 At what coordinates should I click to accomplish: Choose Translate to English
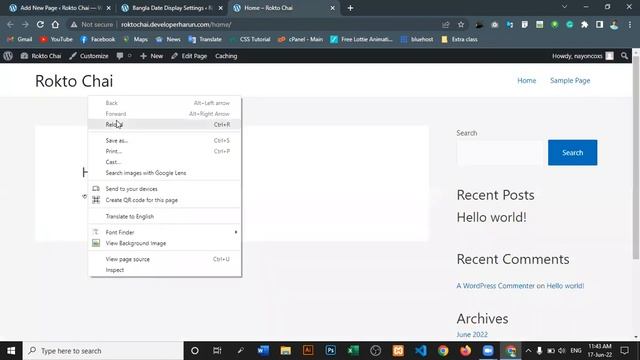(x=164, y=216)
